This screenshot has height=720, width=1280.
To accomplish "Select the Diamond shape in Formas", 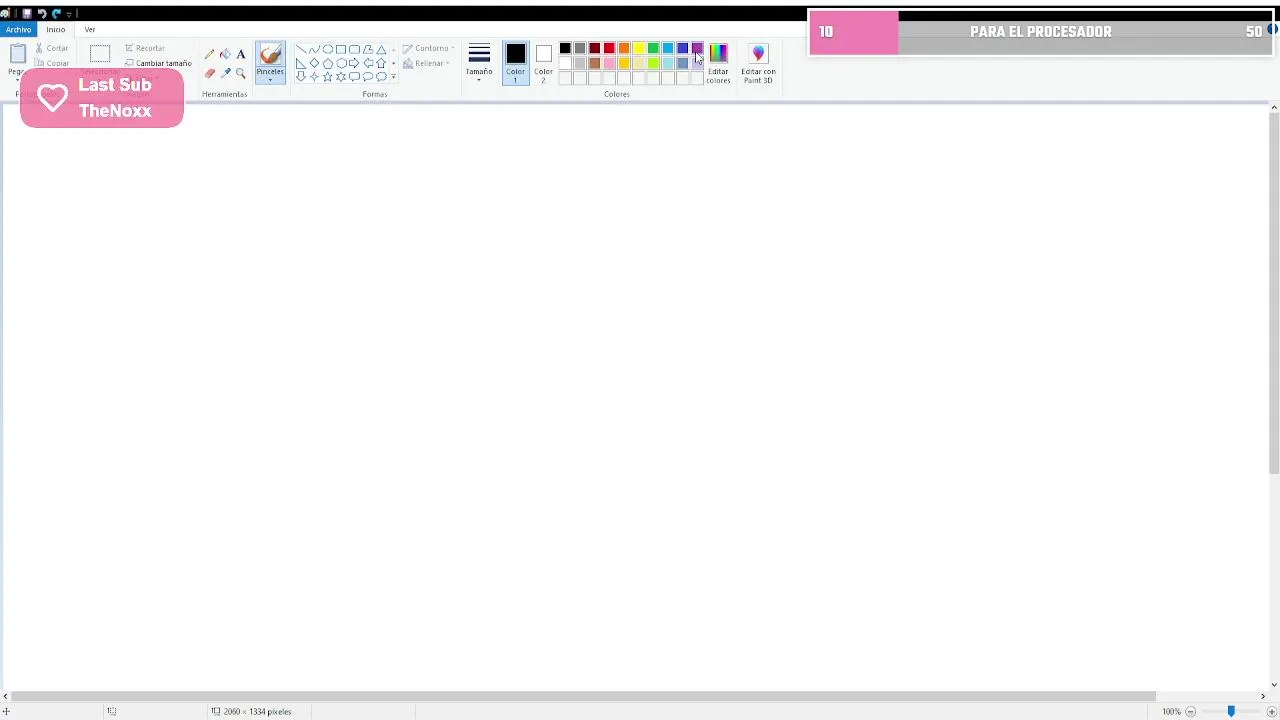I will [314, 63].
